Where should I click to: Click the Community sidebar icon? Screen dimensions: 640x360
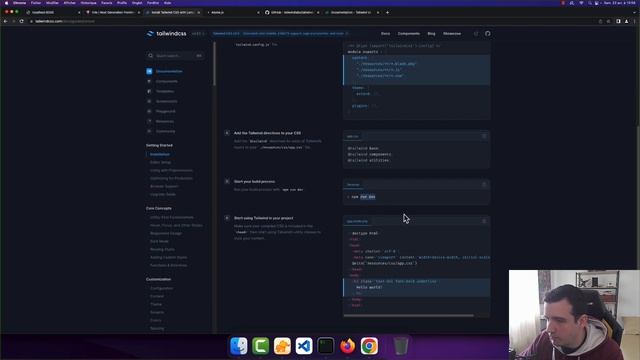tap(149, 131)
